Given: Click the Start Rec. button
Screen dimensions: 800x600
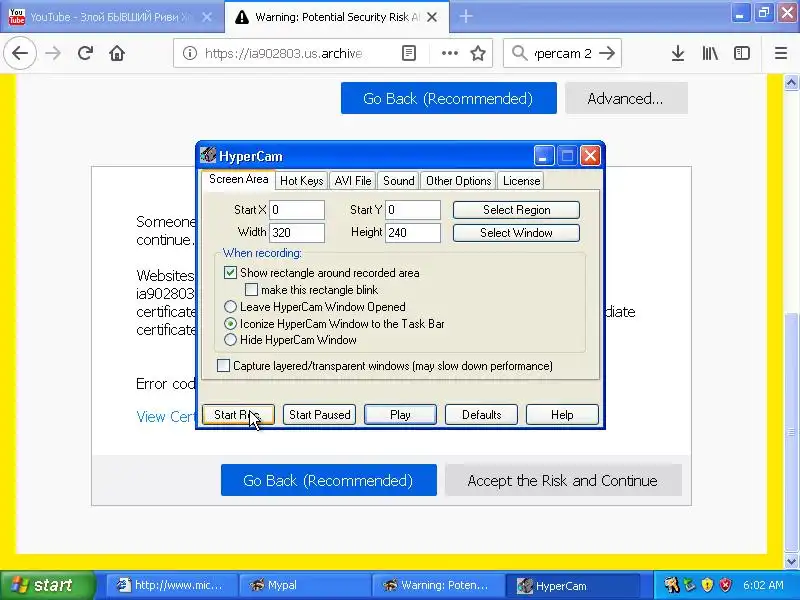Looking at the screenshot, I should tap(238, 414).
